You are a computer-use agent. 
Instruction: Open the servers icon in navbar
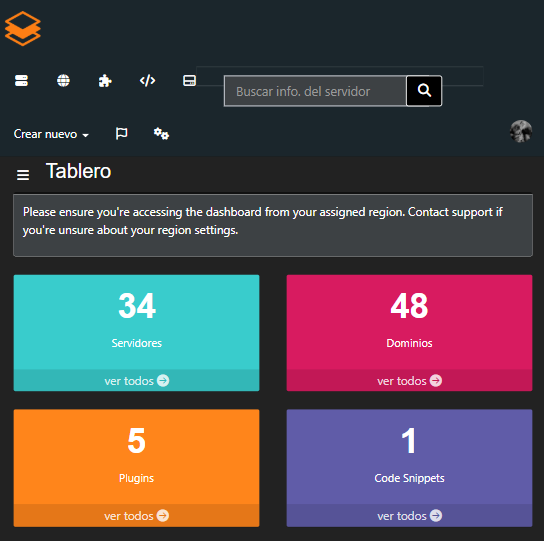coord(22,81)
